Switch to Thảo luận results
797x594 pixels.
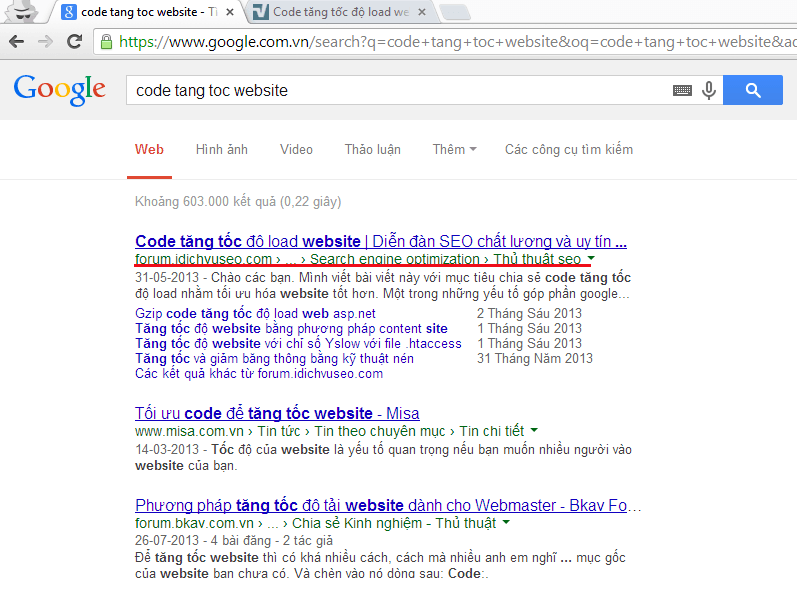(x=373, y=149)
